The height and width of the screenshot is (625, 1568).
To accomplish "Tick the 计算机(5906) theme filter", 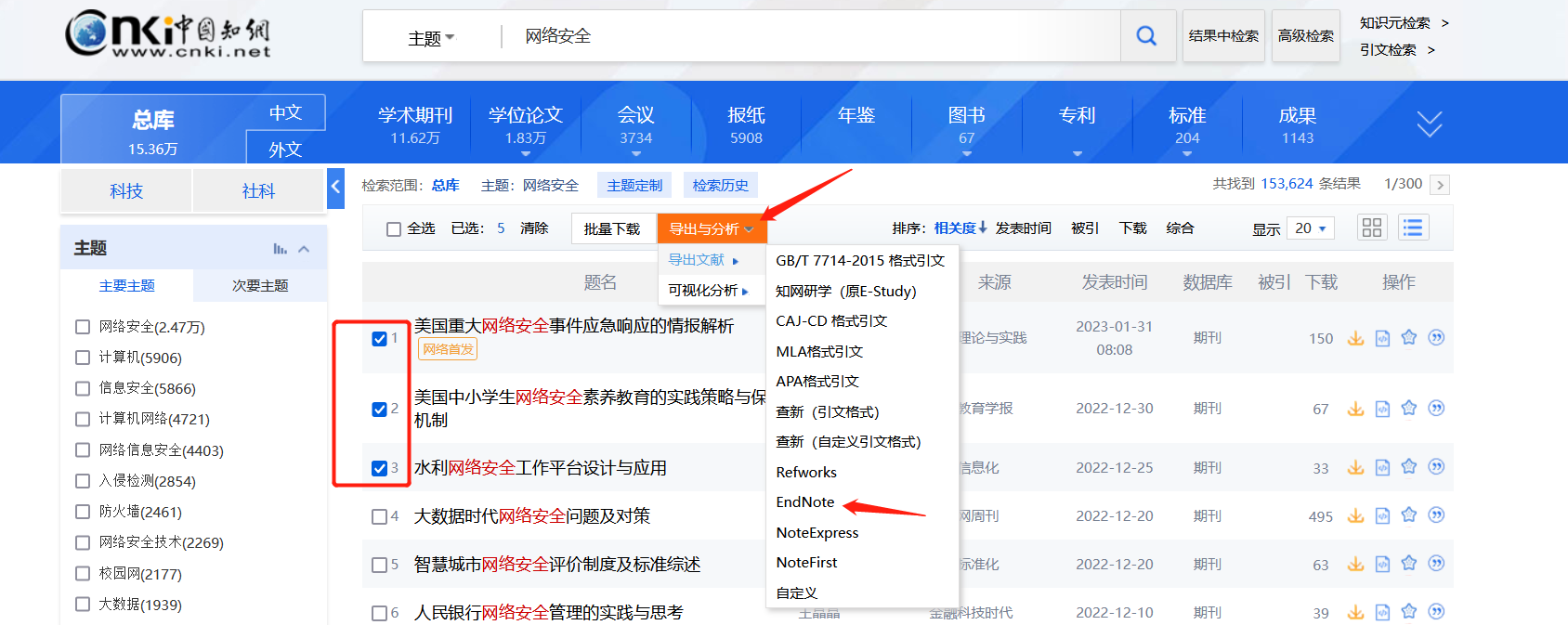I will tap(83, 358).
